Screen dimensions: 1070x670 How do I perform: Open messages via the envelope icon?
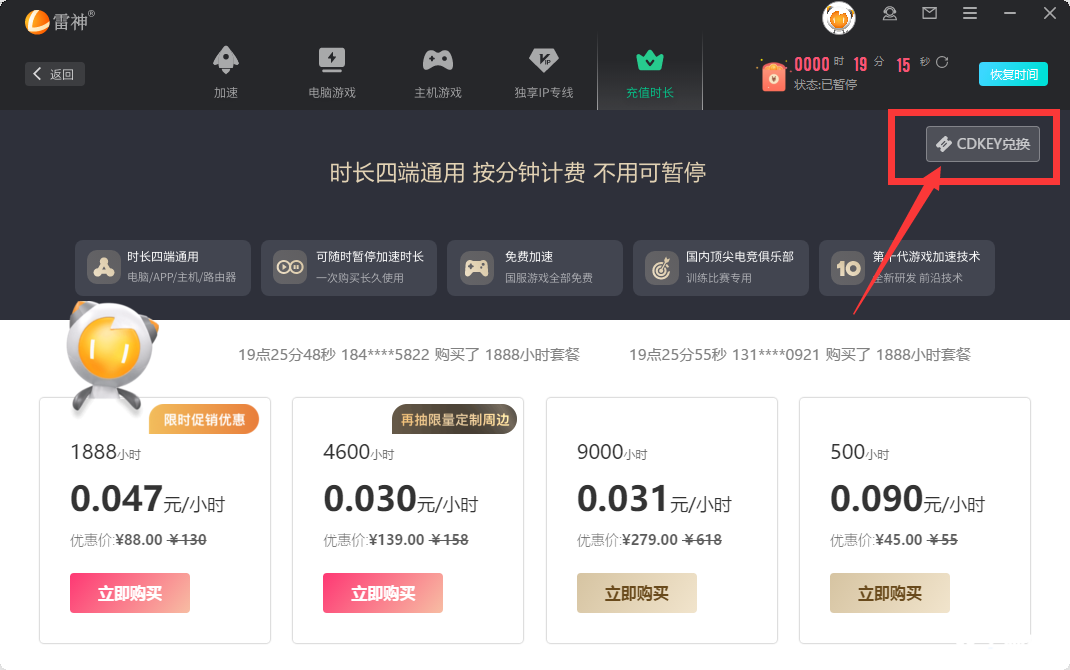tap(929, 13)
